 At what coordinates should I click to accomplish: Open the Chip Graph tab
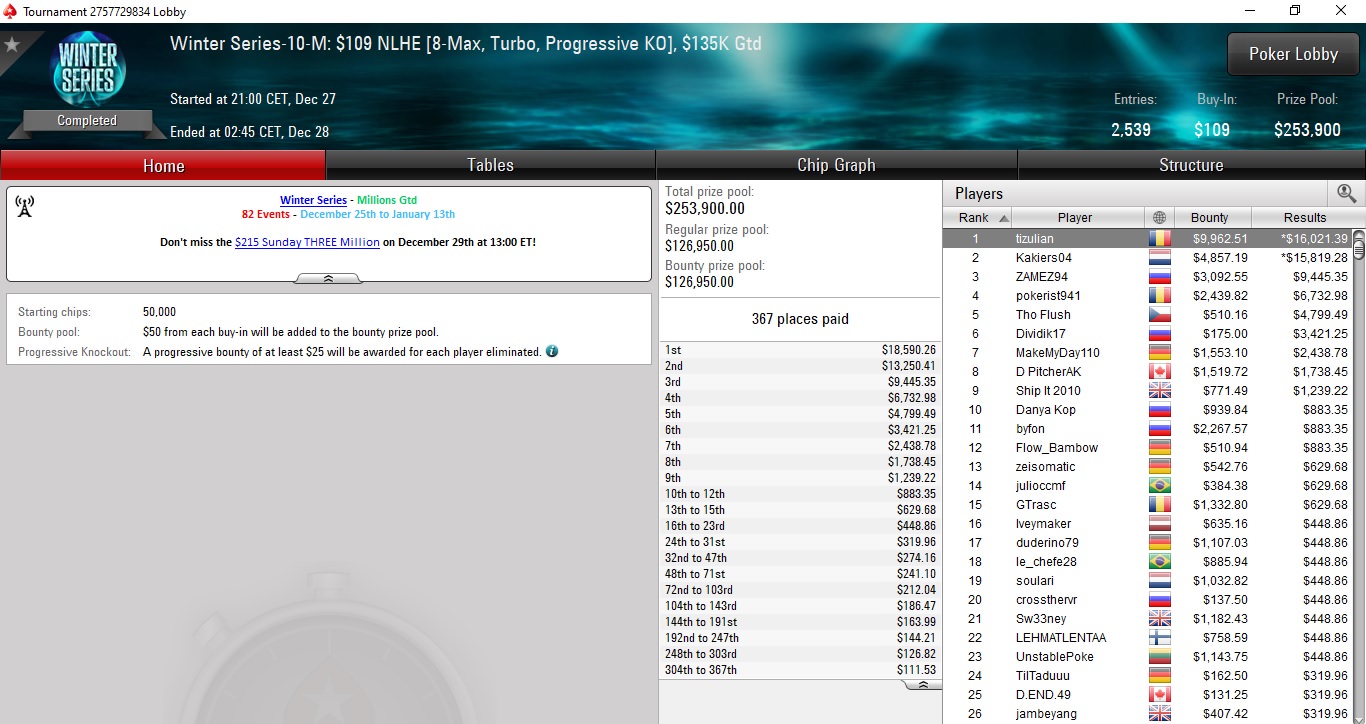tap(836, 165)
